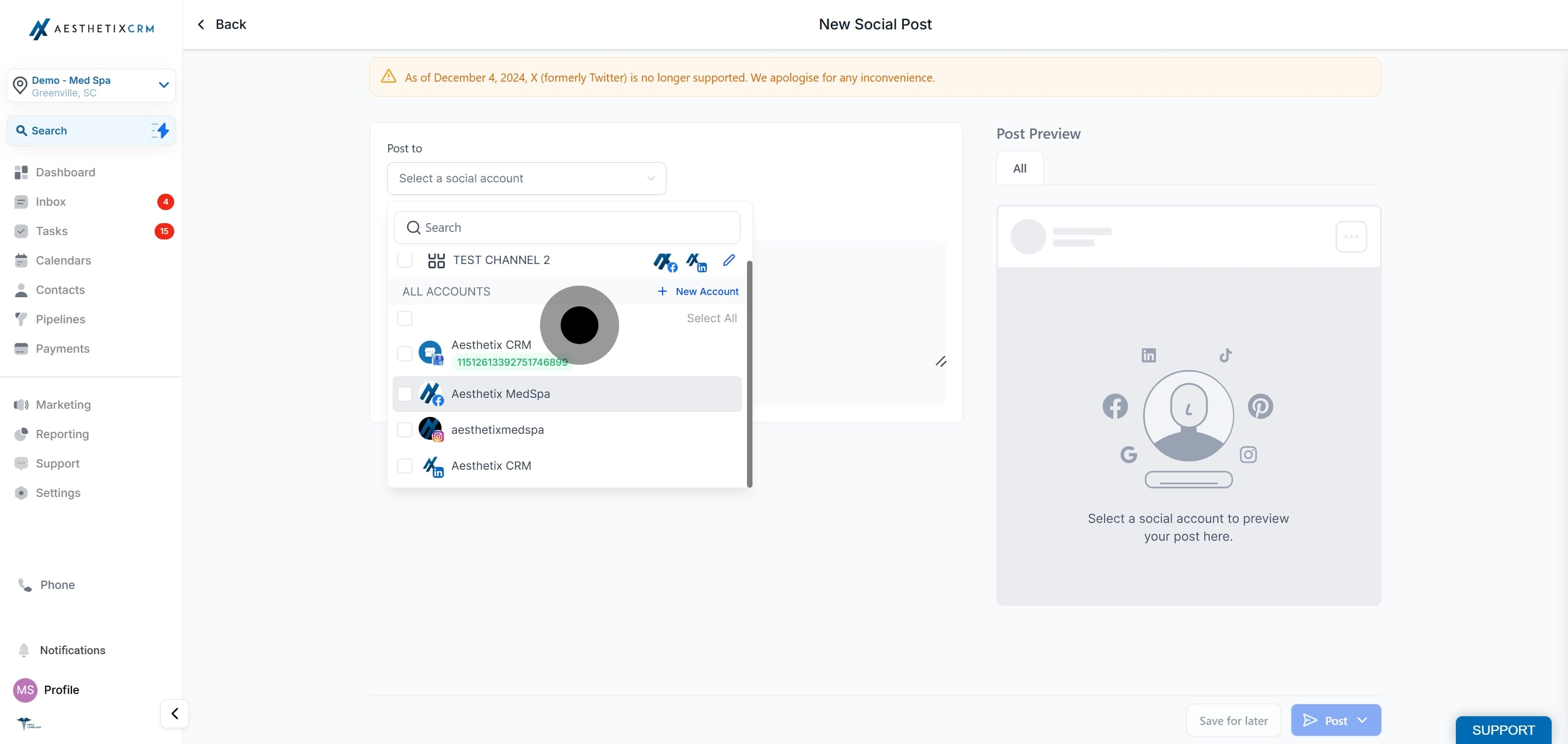Image resolution: width=1568 pixels, height=744 pixels.
Task: Open the Demo - Med Spa location switcher
Action: (91, 86)
